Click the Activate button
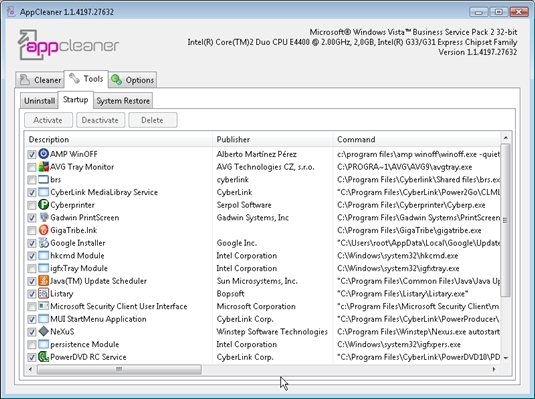Screen dimensions: 535x399 pyautogui.click(x=48, y=120)
